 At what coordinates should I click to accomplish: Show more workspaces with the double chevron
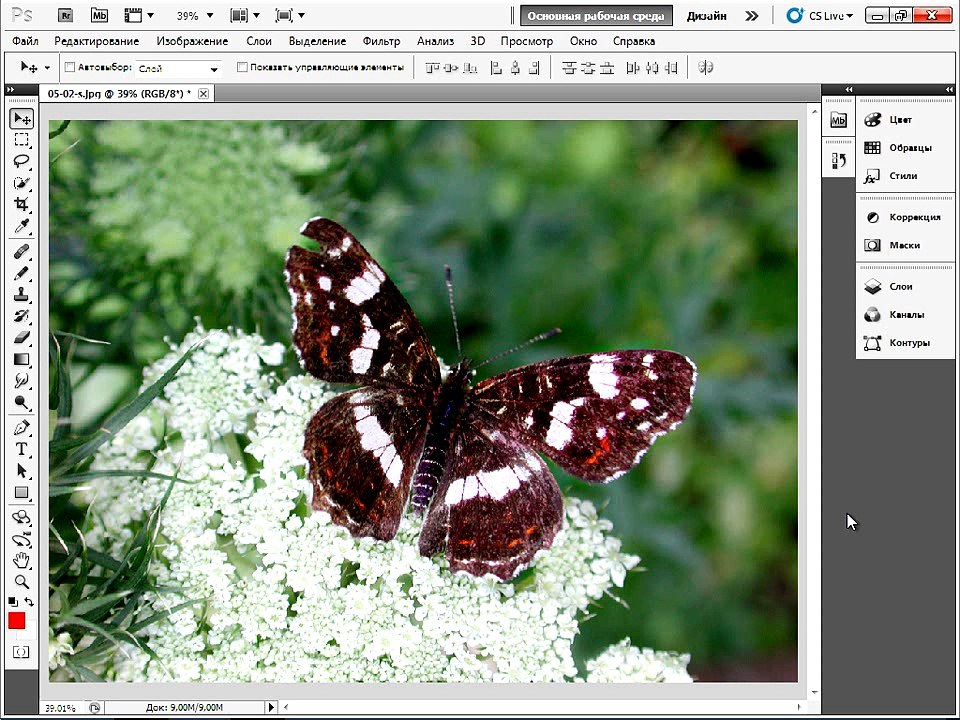[752, 16]
